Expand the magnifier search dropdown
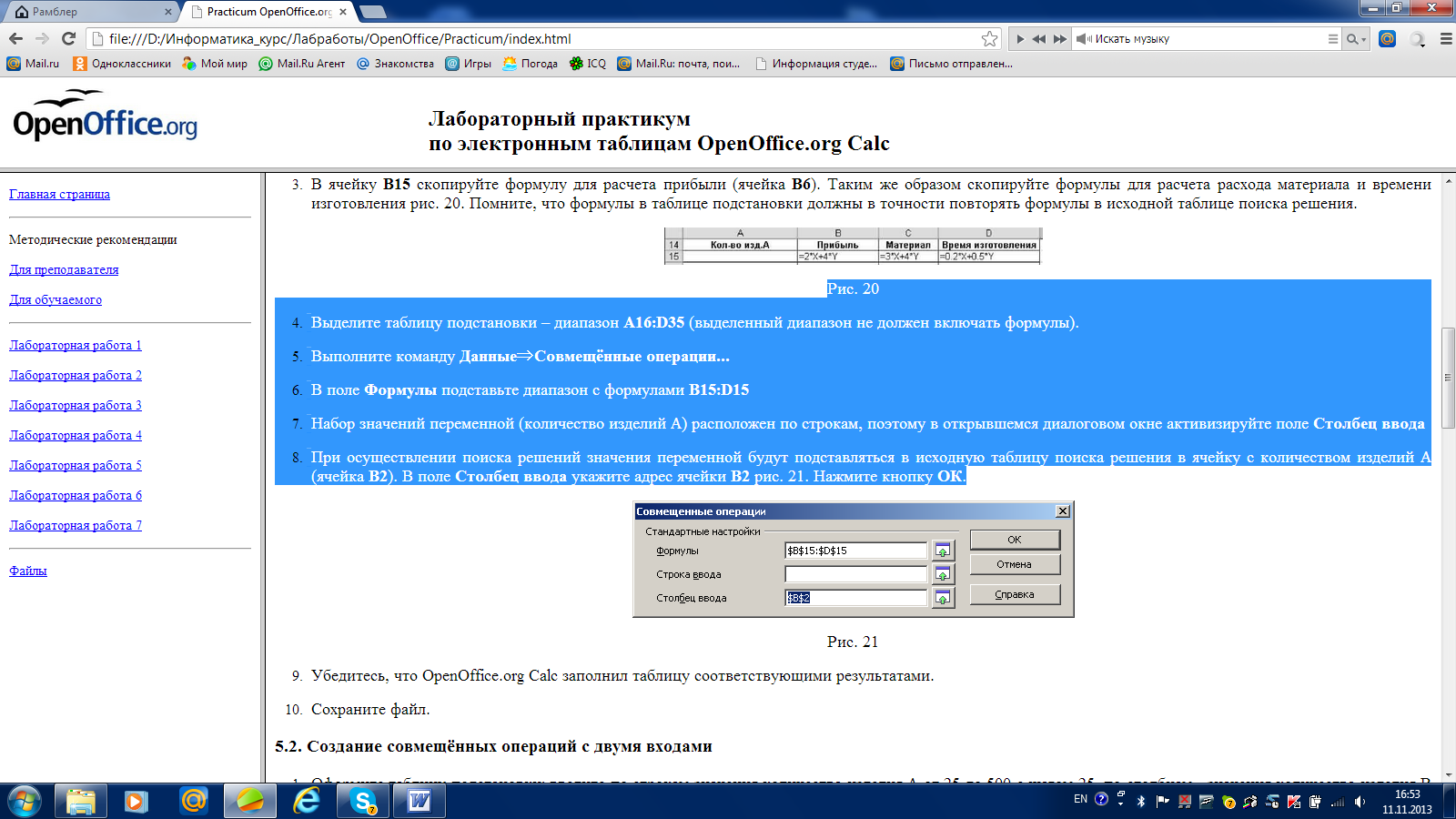The height and width of the screenshot is (819, 1456). [1356, 39]
